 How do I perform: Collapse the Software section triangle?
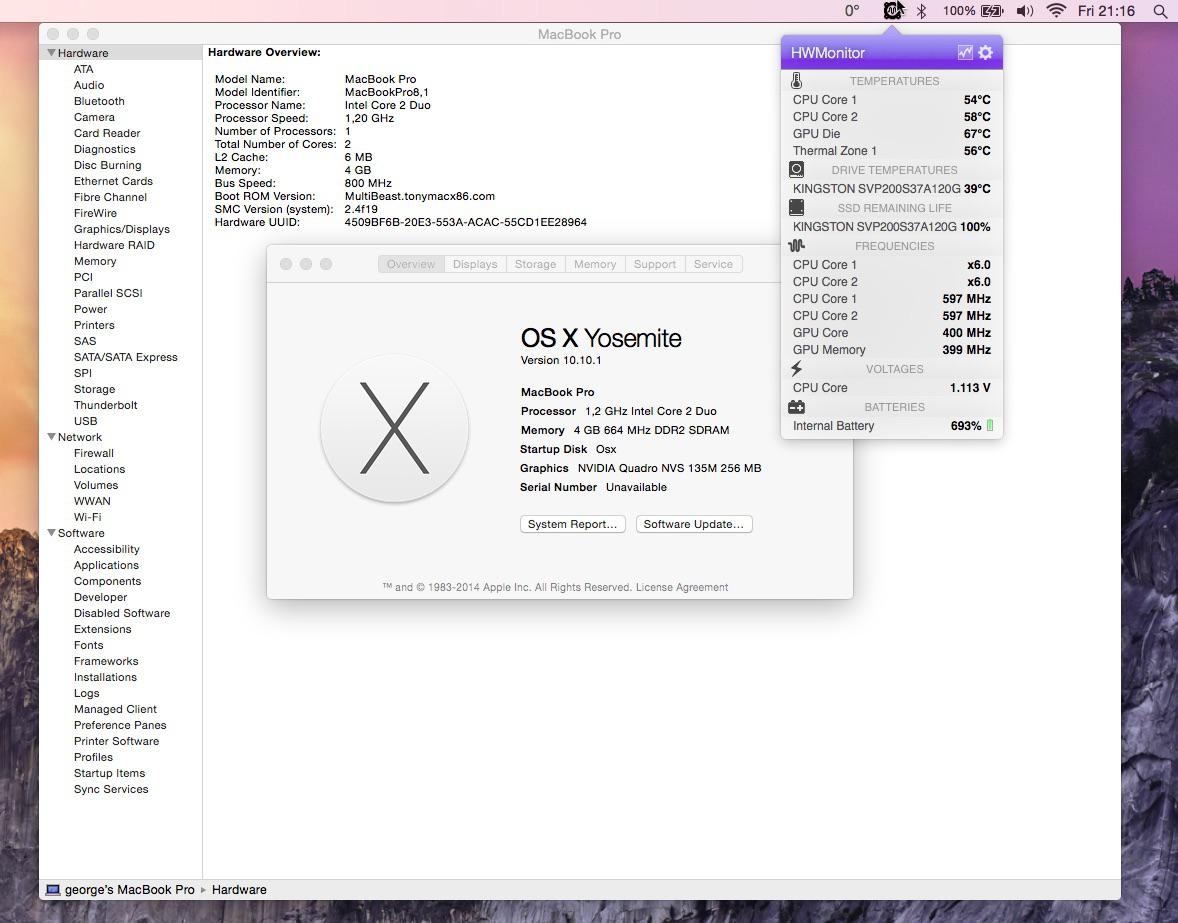[x=51, y=533]
